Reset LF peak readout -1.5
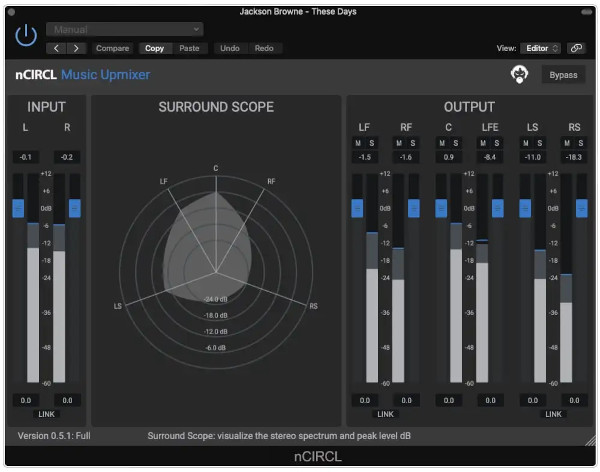 (x=365, y=157)
